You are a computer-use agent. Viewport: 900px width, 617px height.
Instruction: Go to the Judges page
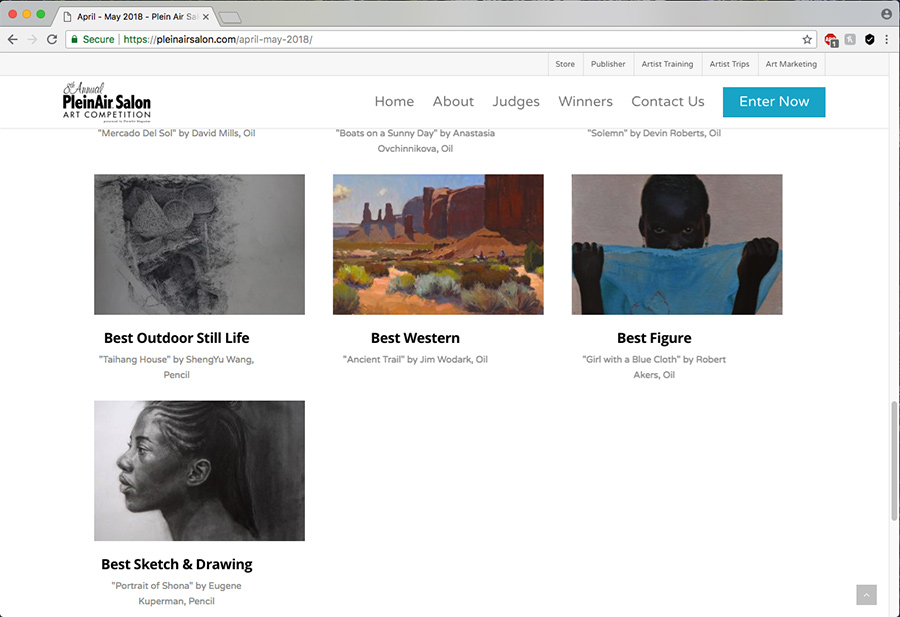click(516, 102)
